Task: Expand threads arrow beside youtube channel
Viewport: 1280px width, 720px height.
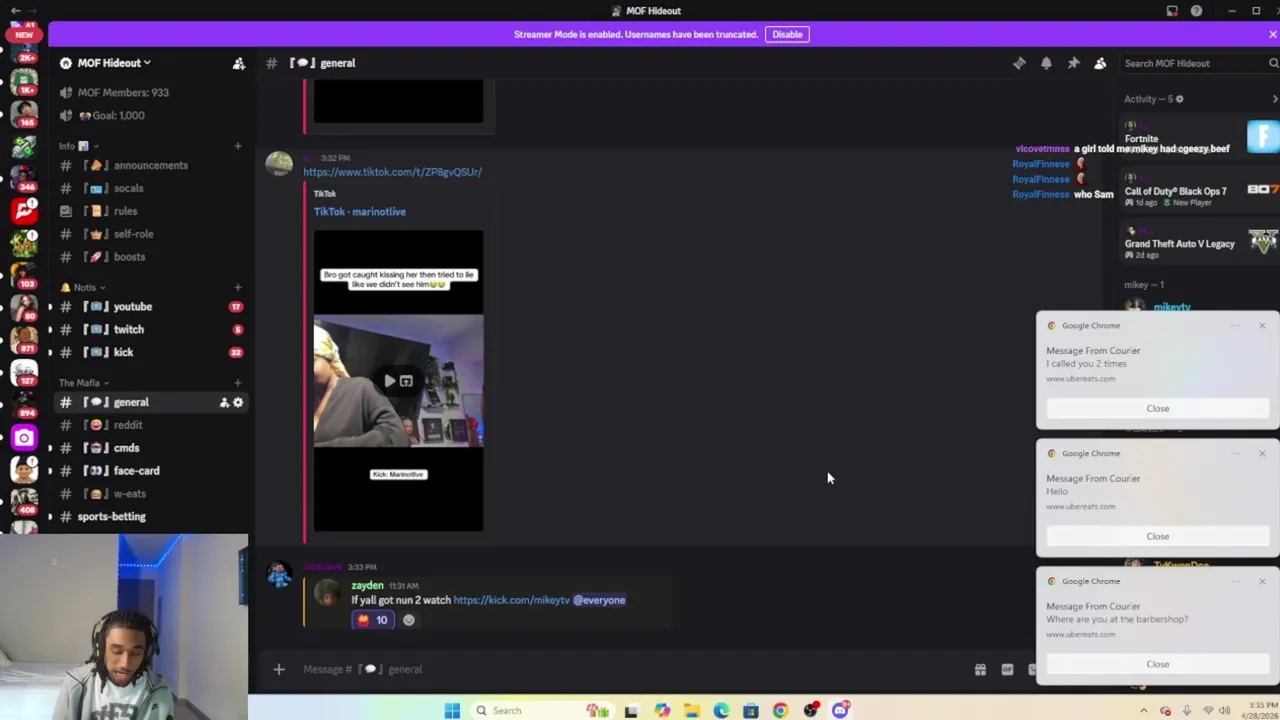Action: (x=50, y=307)
